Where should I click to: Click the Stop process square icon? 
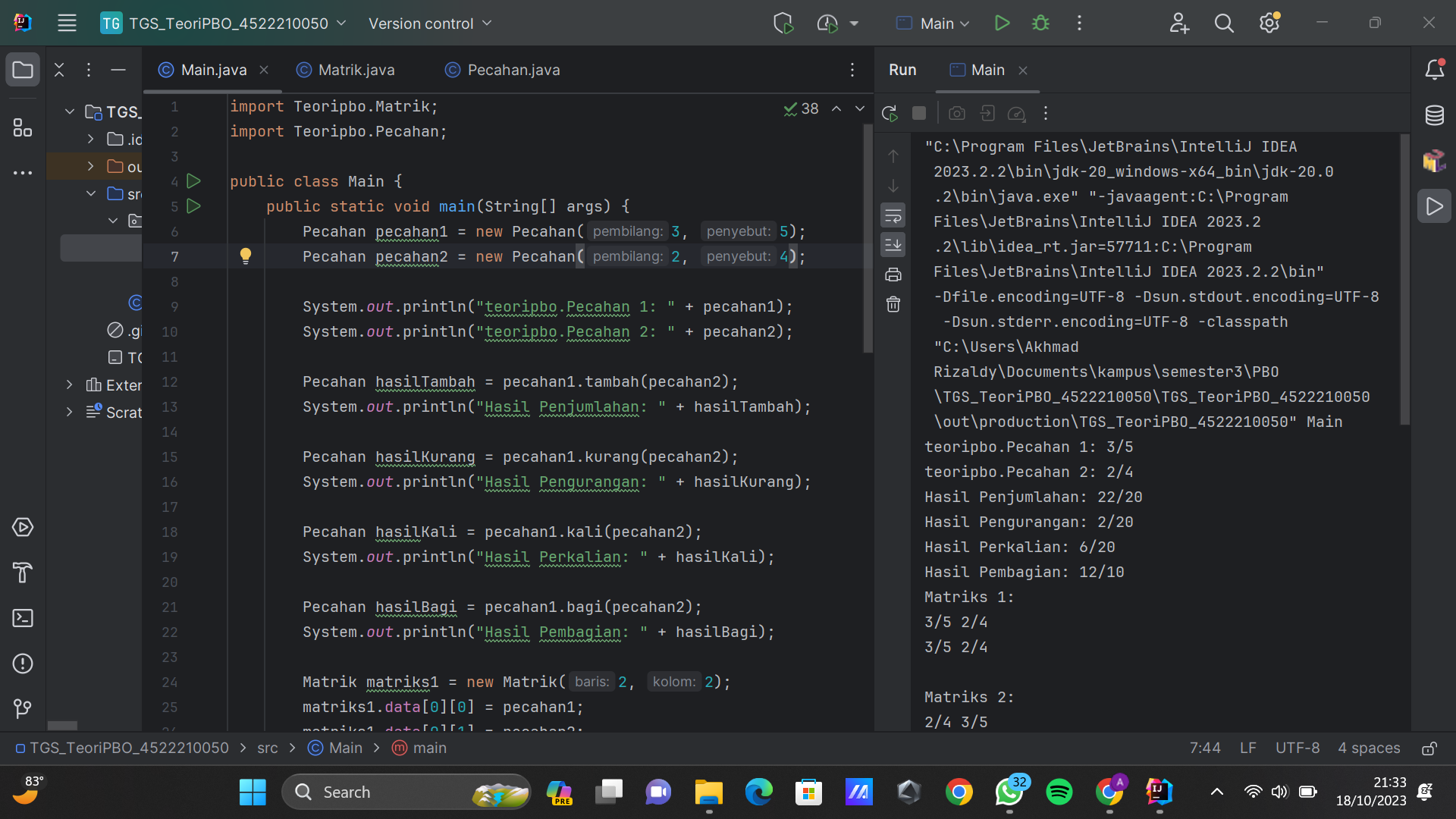click(x=919, y=114)
